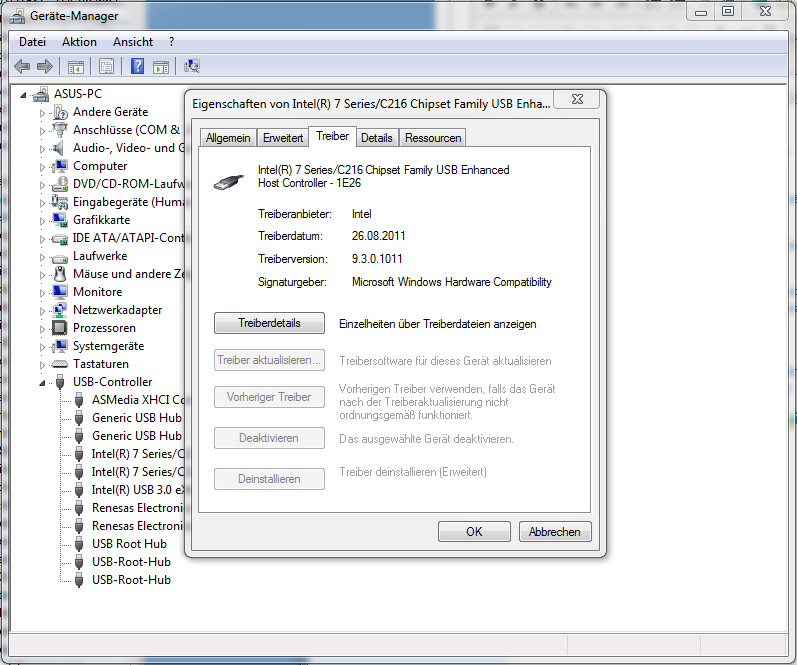Click the Back arrow toolbar icon
Screen dimensions: 797x665
(22, 66)
